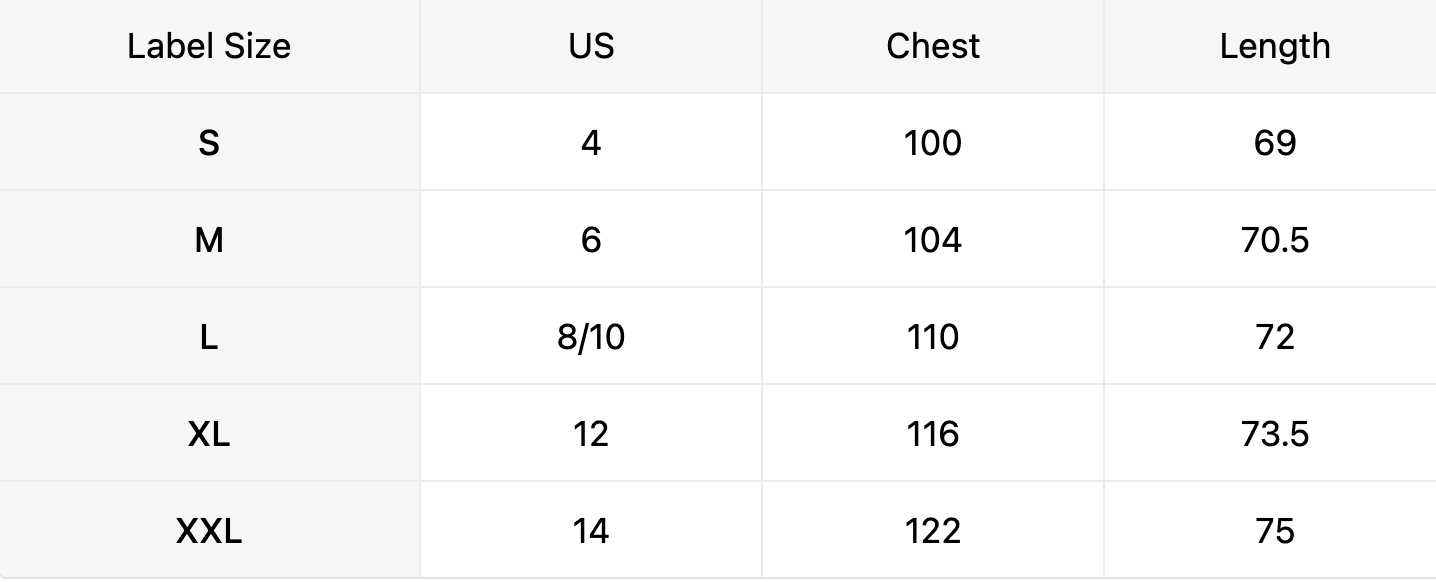Click the length value 75 cell
This screenshot has height=582, width=1436.
[1275, 531]
